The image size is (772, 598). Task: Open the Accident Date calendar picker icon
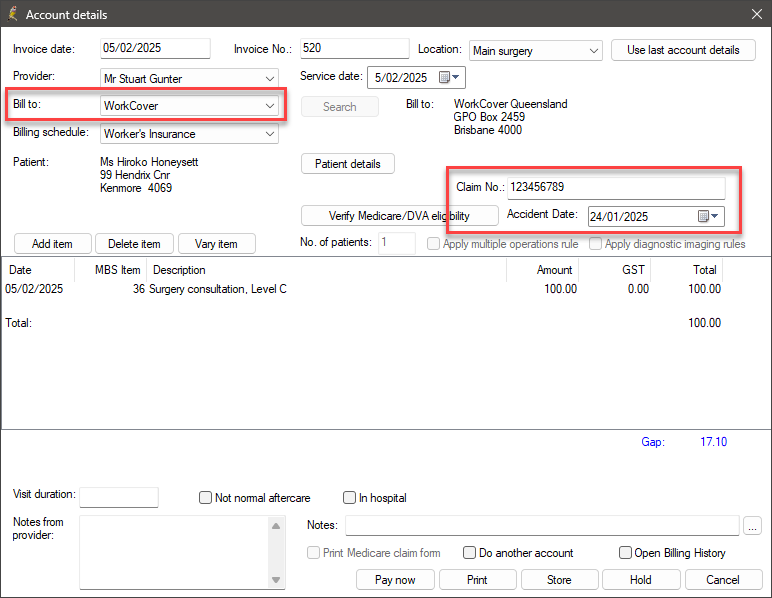[708, 216]
